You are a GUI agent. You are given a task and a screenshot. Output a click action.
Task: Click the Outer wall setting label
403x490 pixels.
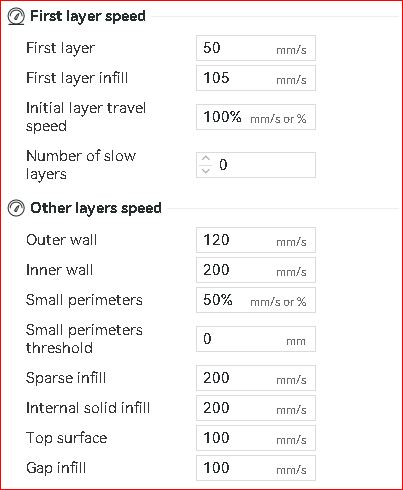pos(62,240)
